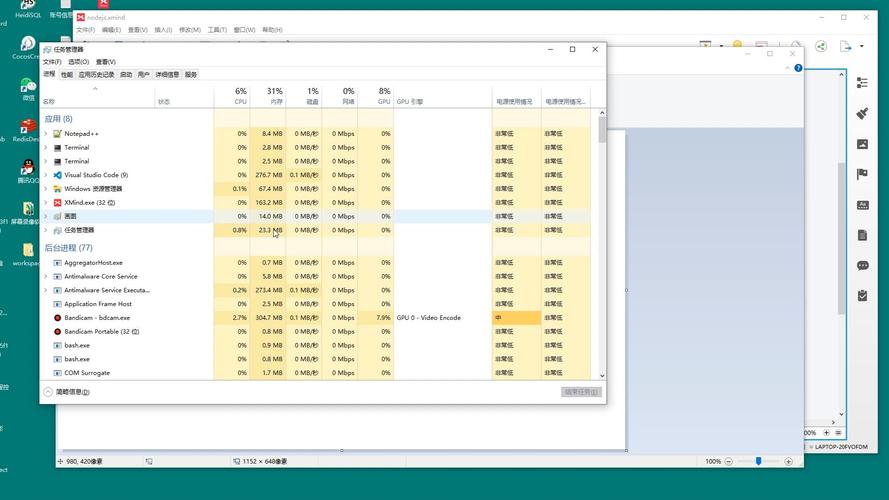Expand the Visual Studio Code (9) group

(46, 175)
